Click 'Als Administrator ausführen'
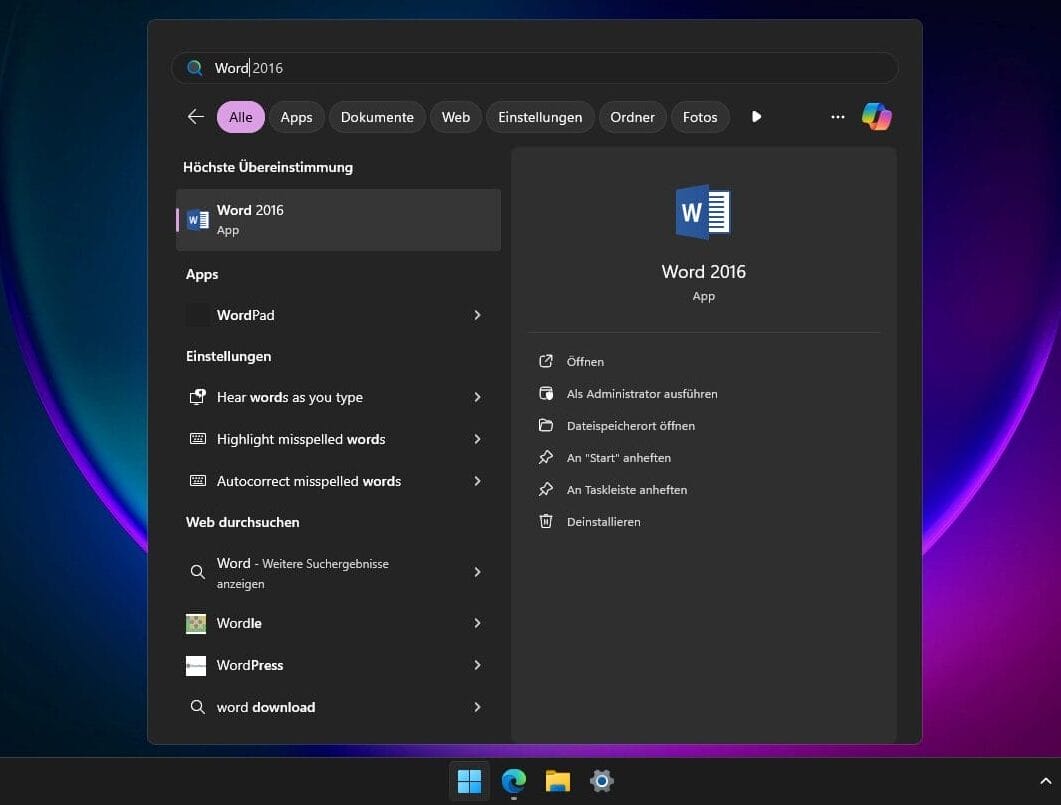 [x=641, y=394]
